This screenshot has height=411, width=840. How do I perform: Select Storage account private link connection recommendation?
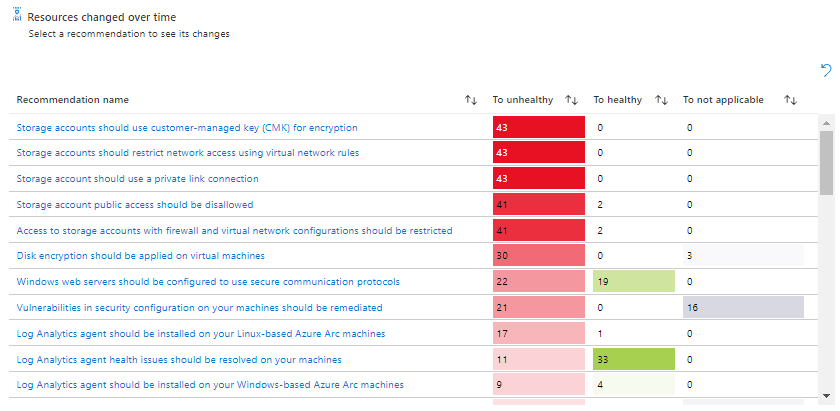[x=138, y=179]
